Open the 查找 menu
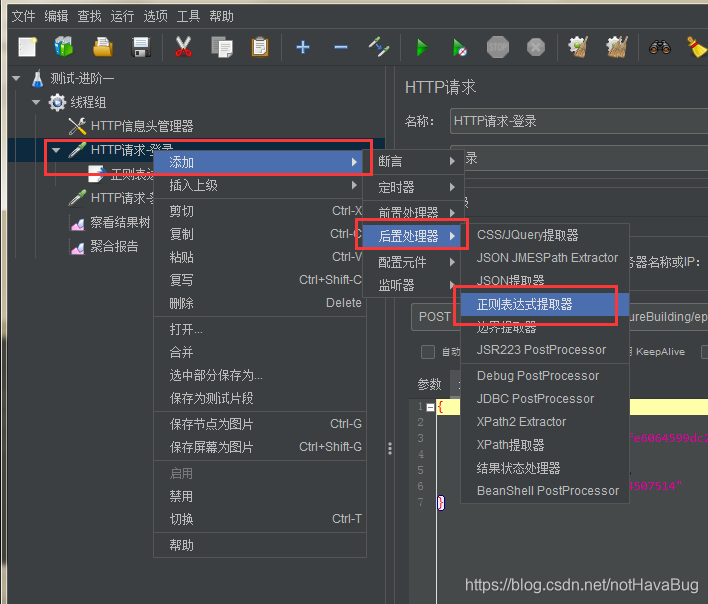The height and width of the screenshot is (604, 708). [x=89, y=16]
